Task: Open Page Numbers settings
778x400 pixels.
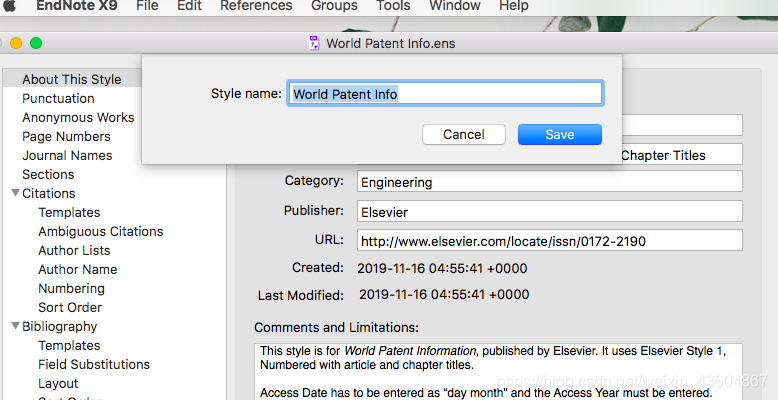Action: click(x=66, y=136)
